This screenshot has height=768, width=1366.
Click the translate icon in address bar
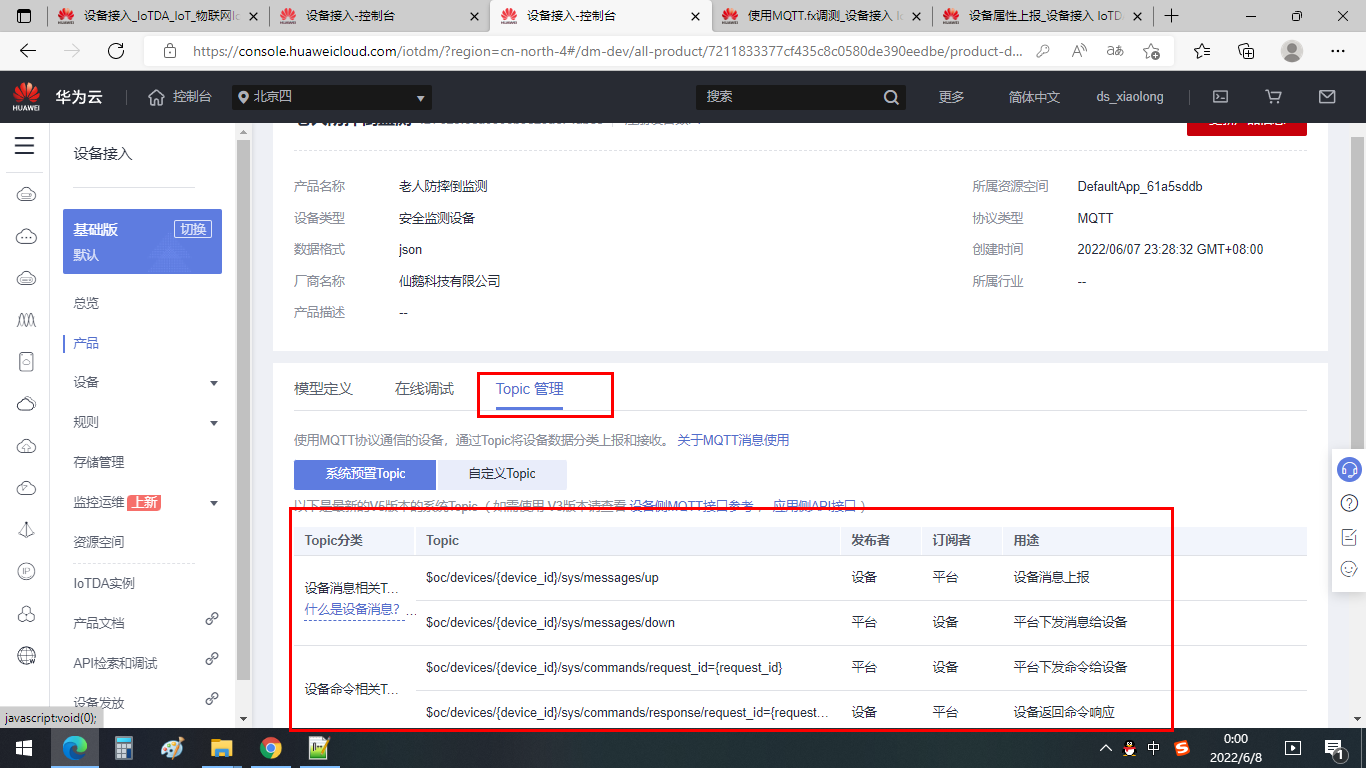click(1115, 51)
